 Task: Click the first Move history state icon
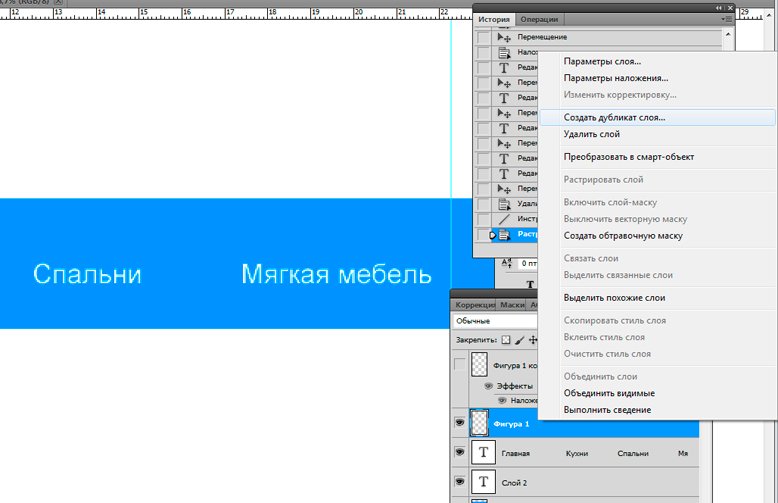click(503, 37)
